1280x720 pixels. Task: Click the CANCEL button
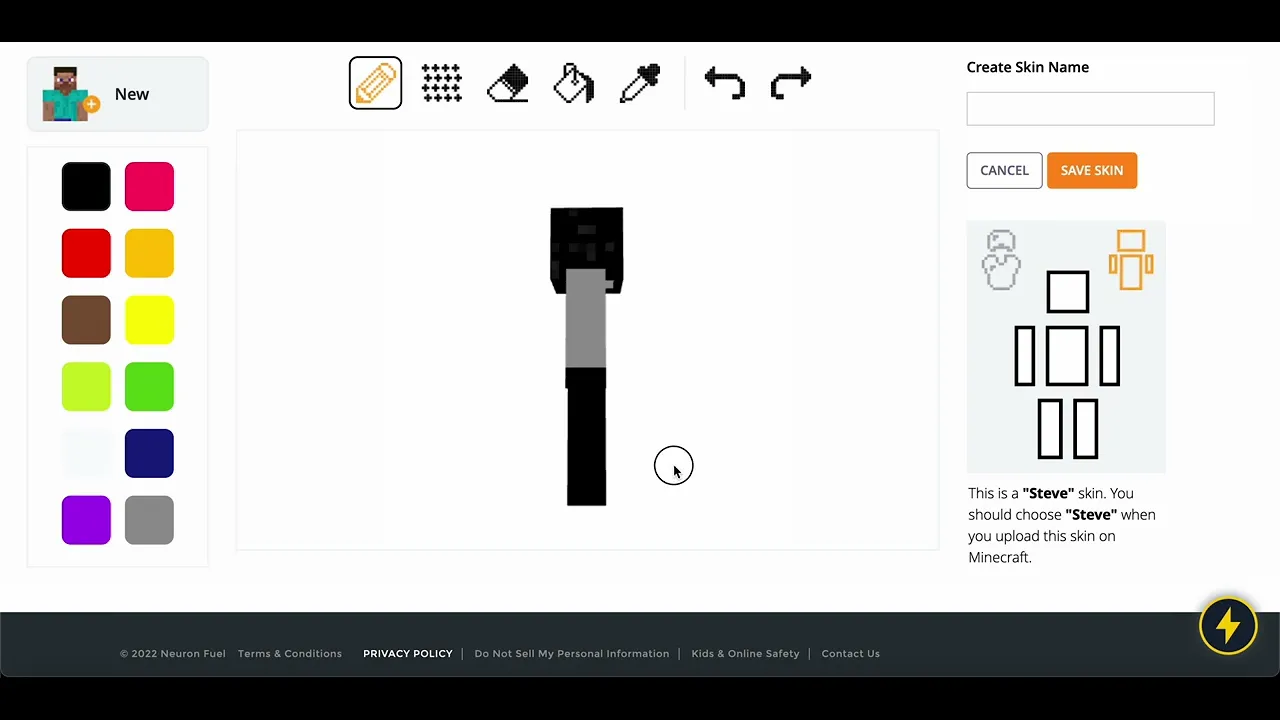[x=1004, y=170]
